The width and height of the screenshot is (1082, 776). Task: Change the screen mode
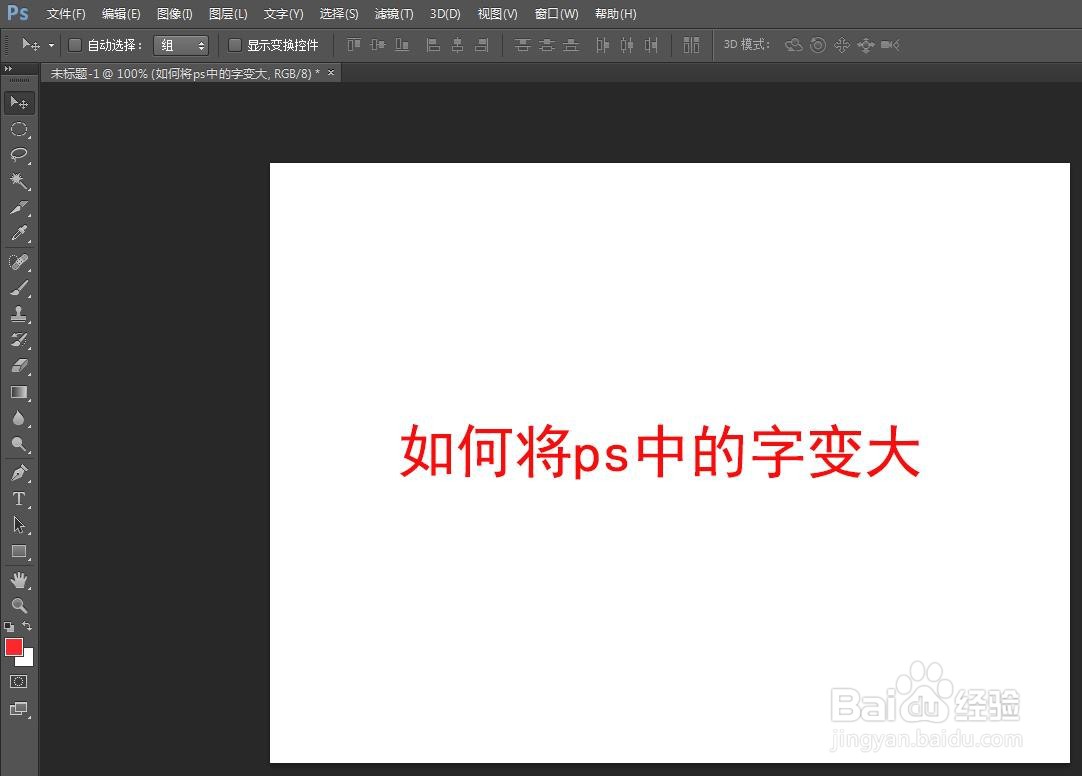click(x=19, y=708)
